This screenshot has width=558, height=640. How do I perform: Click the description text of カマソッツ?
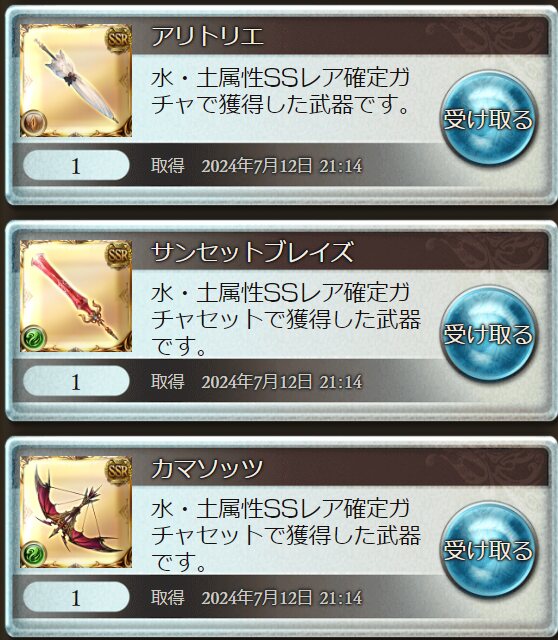pos(285,535)
